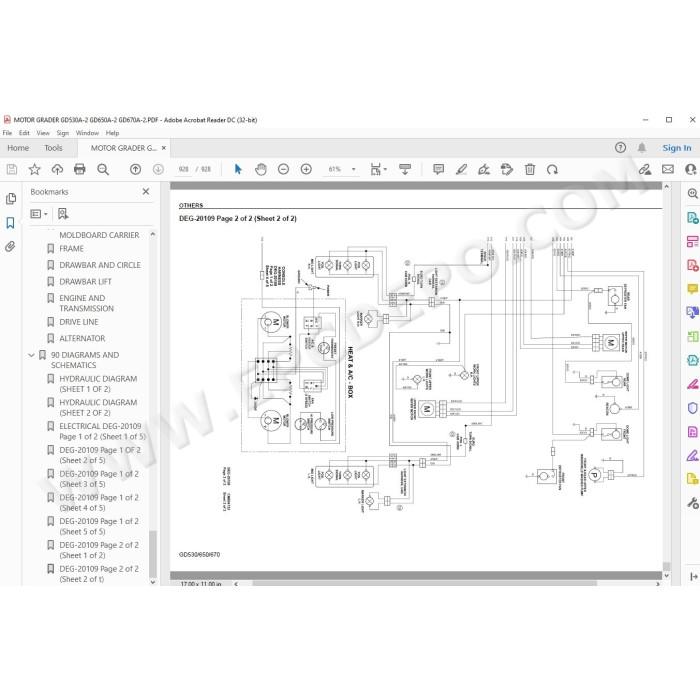Screen dimensions: 700x700
Task: Open the Add comment sticky note tool
Action: click(438, 169)
